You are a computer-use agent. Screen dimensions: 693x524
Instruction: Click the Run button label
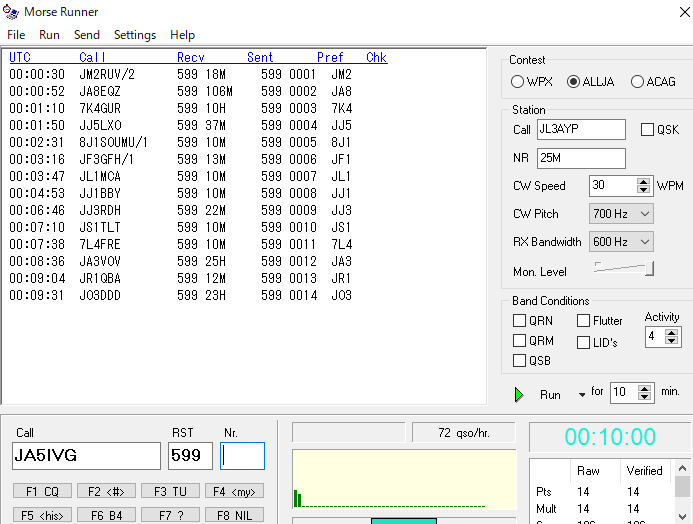point(550,395)
